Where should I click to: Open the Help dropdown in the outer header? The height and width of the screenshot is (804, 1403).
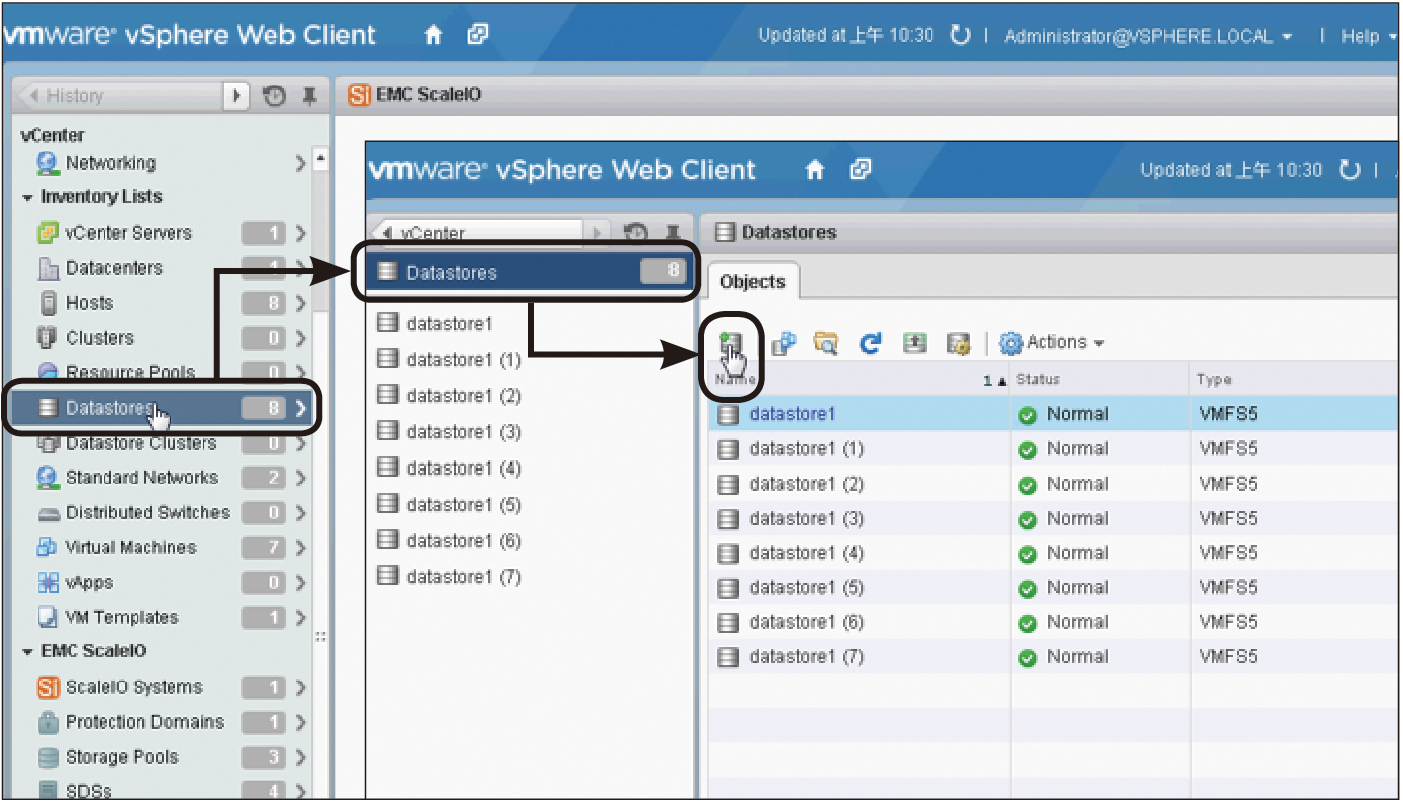(1368, 37)
